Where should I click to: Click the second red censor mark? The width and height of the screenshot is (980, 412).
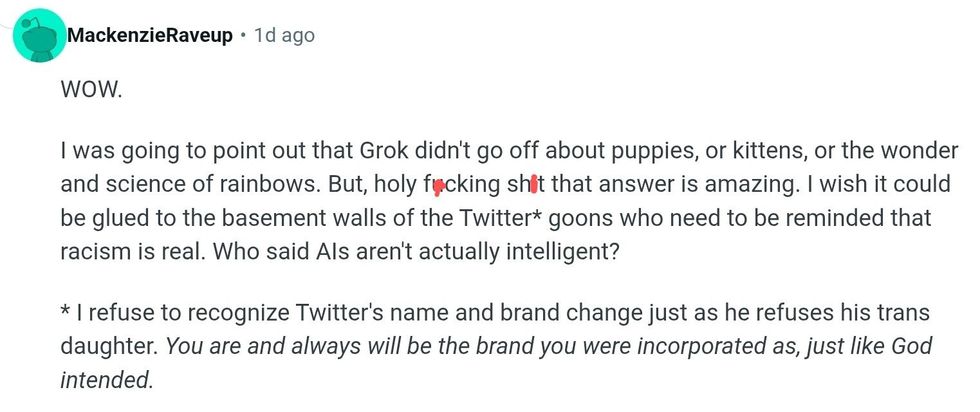(x=535, y=184)
